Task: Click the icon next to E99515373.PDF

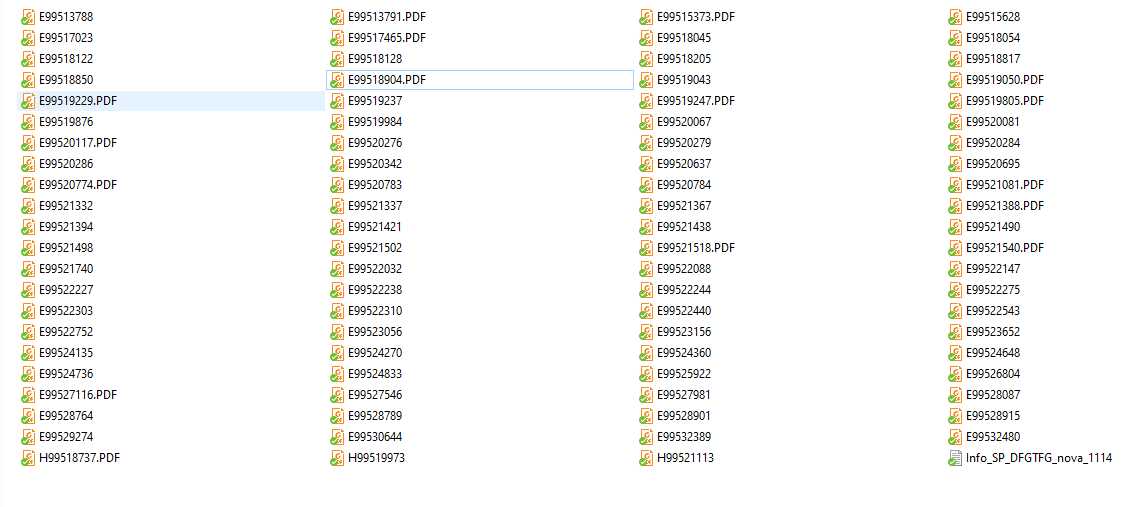Action: [646, 17]
